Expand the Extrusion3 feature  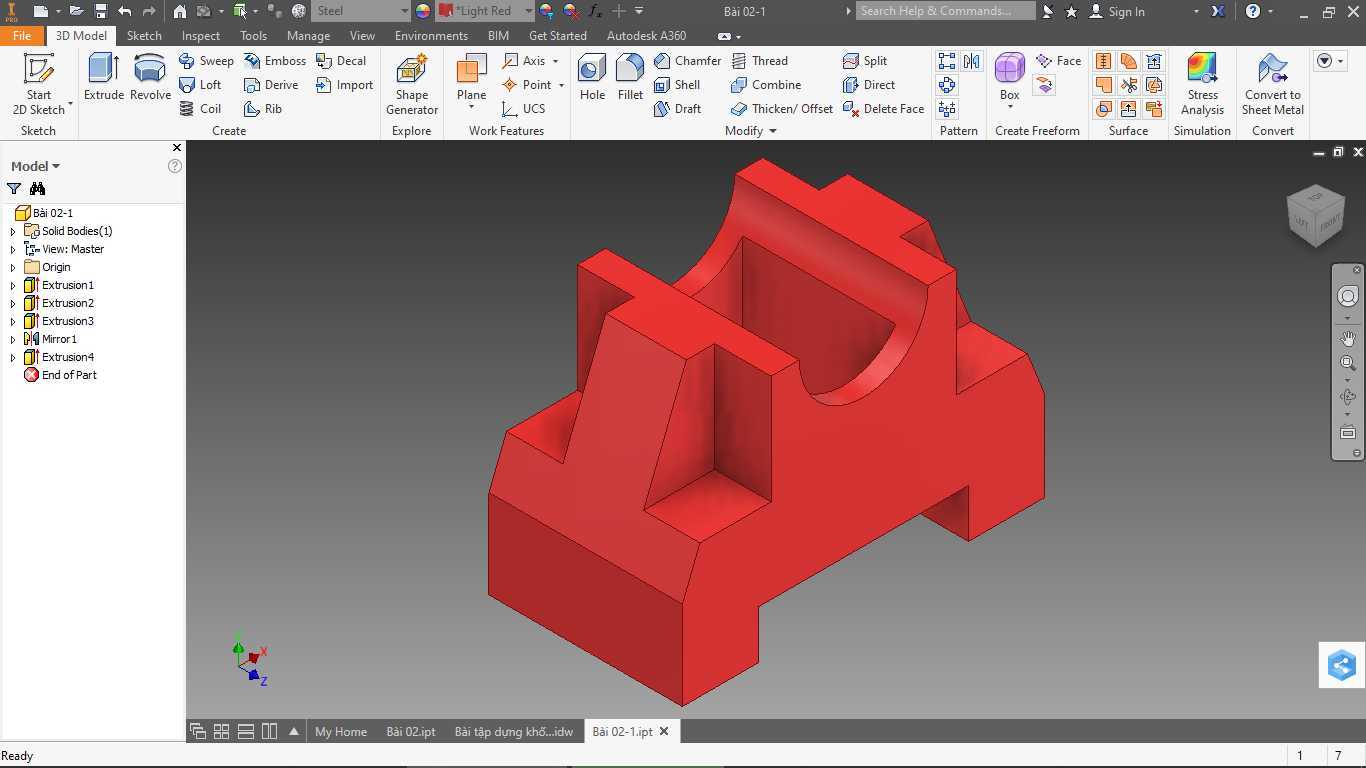(13, 321)
